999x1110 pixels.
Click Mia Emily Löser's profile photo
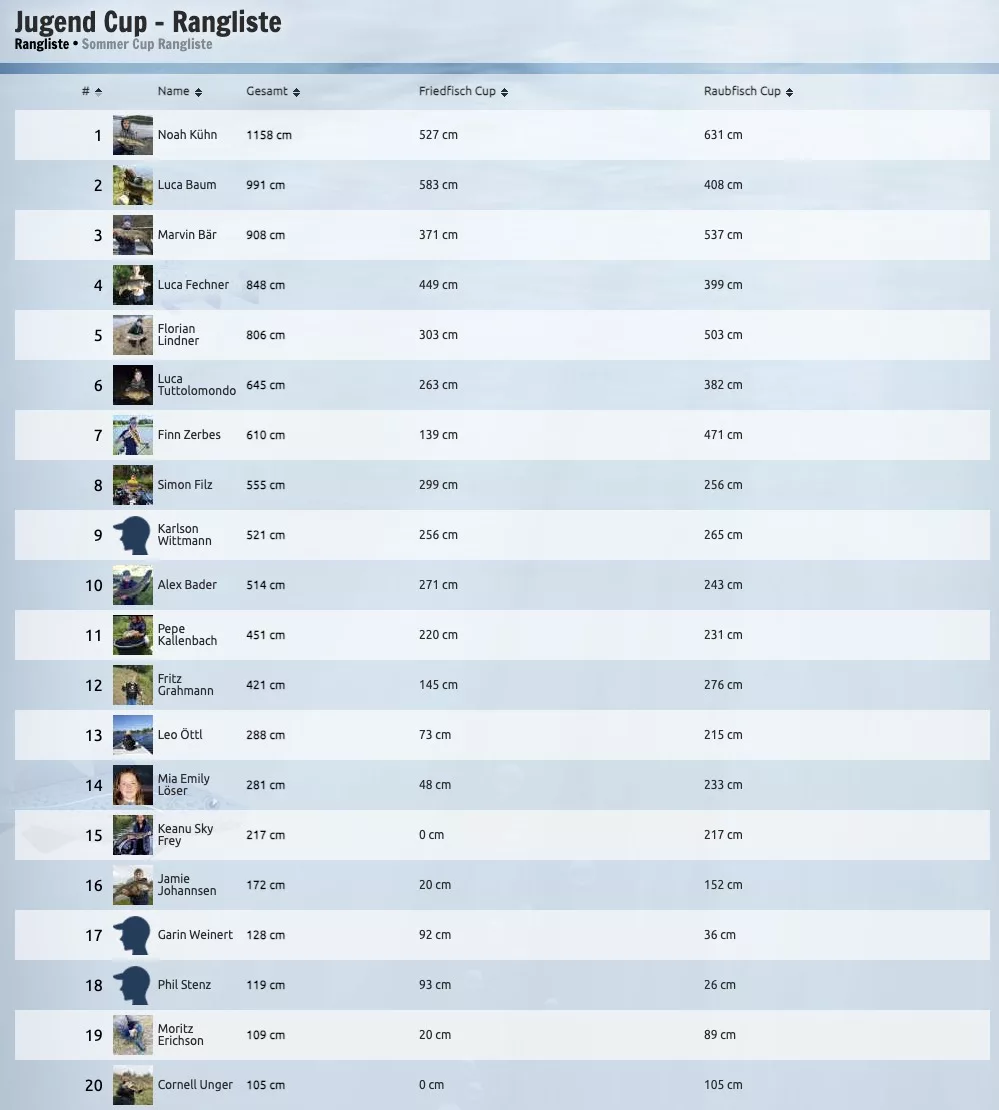[x=132, y=785]
